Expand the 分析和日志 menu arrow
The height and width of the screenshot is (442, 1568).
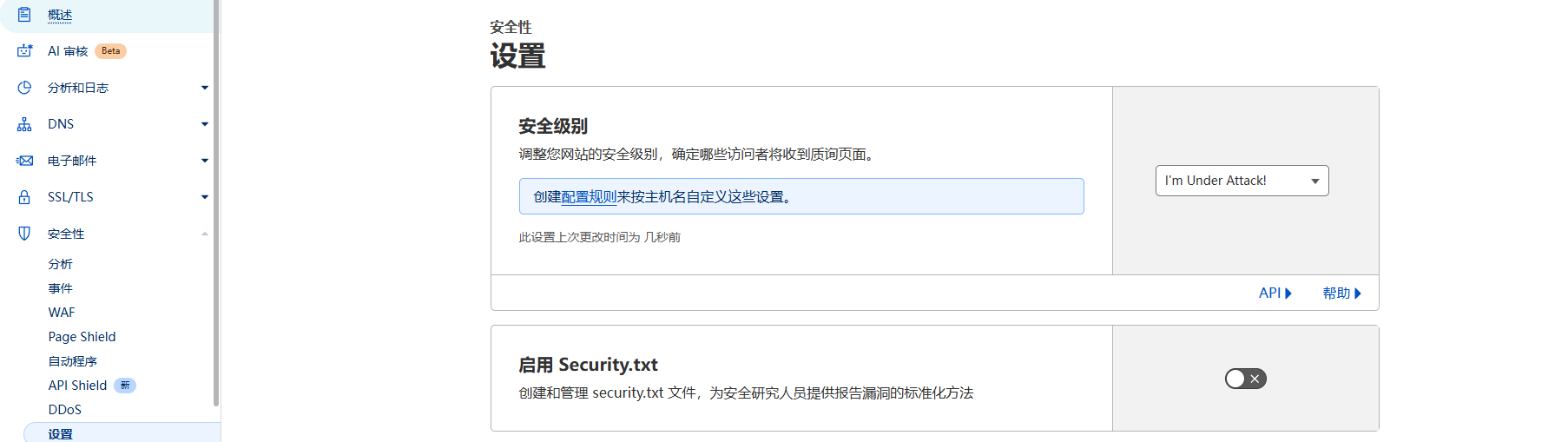205,88
